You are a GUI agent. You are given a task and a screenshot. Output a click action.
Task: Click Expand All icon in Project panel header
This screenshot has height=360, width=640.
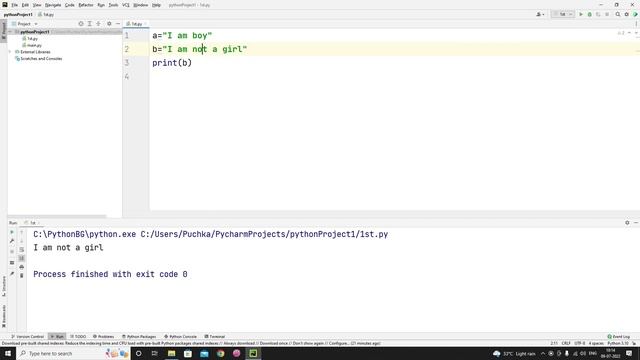[x=90, y=24]
